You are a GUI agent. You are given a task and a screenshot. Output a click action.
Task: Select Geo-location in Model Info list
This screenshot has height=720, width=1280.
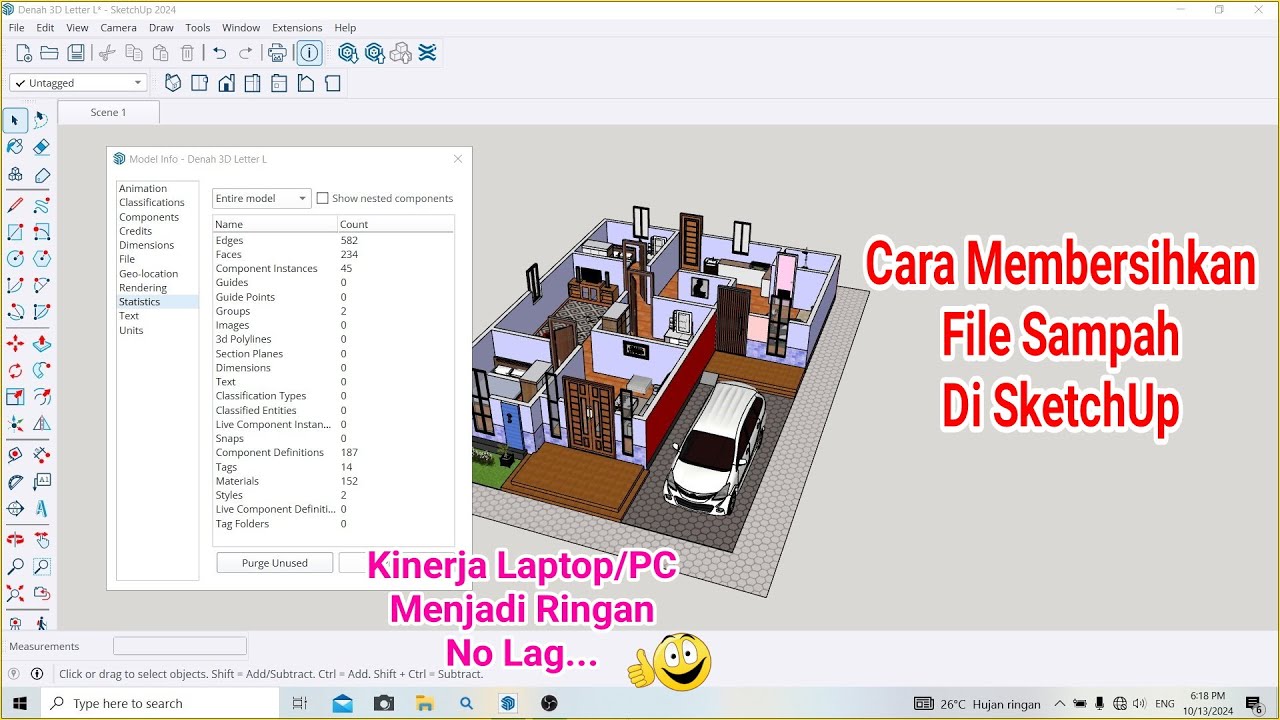(148, 273)
